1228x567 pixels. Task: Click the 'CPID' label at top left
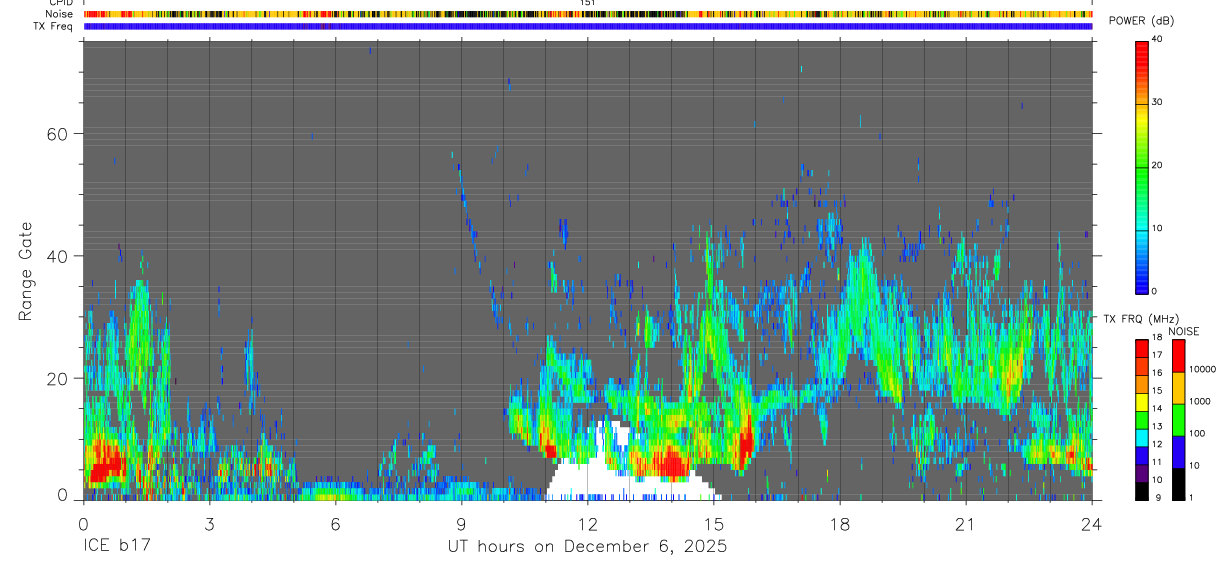(x=60, y=3)
